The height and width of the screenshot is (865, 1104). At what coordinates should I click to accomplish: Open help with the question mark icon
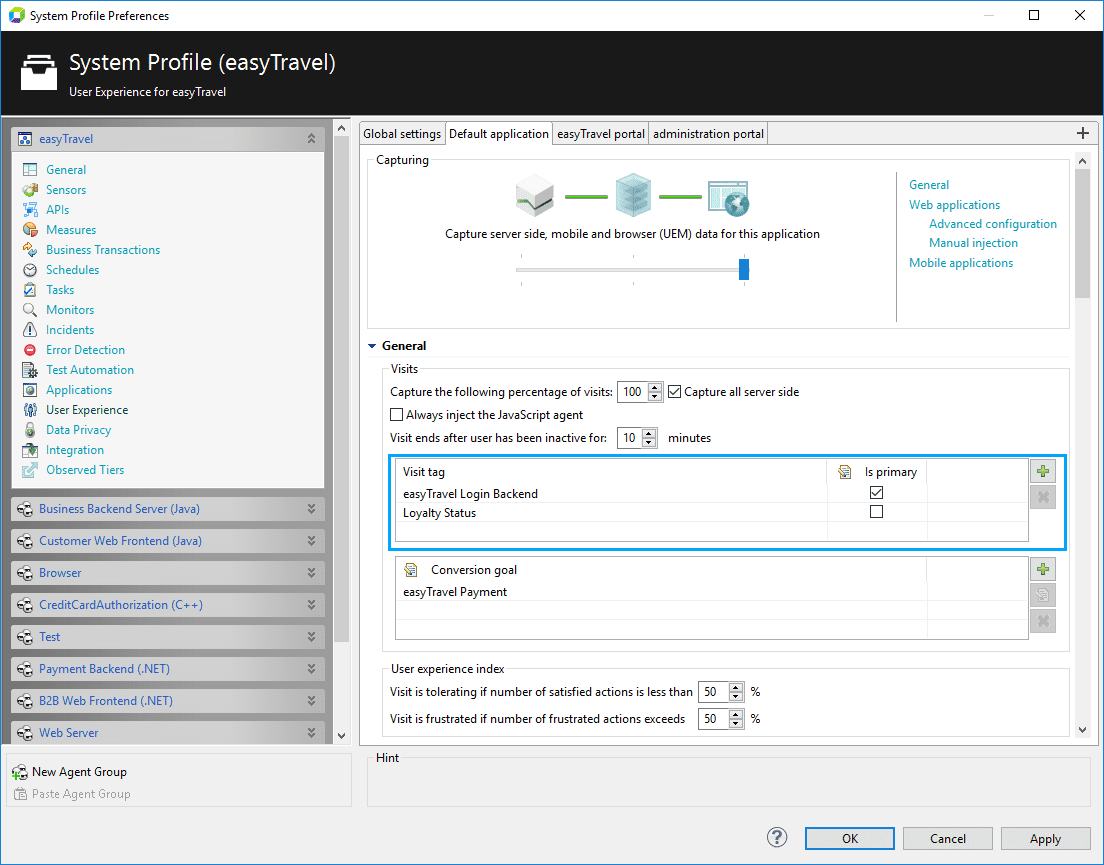777,838
